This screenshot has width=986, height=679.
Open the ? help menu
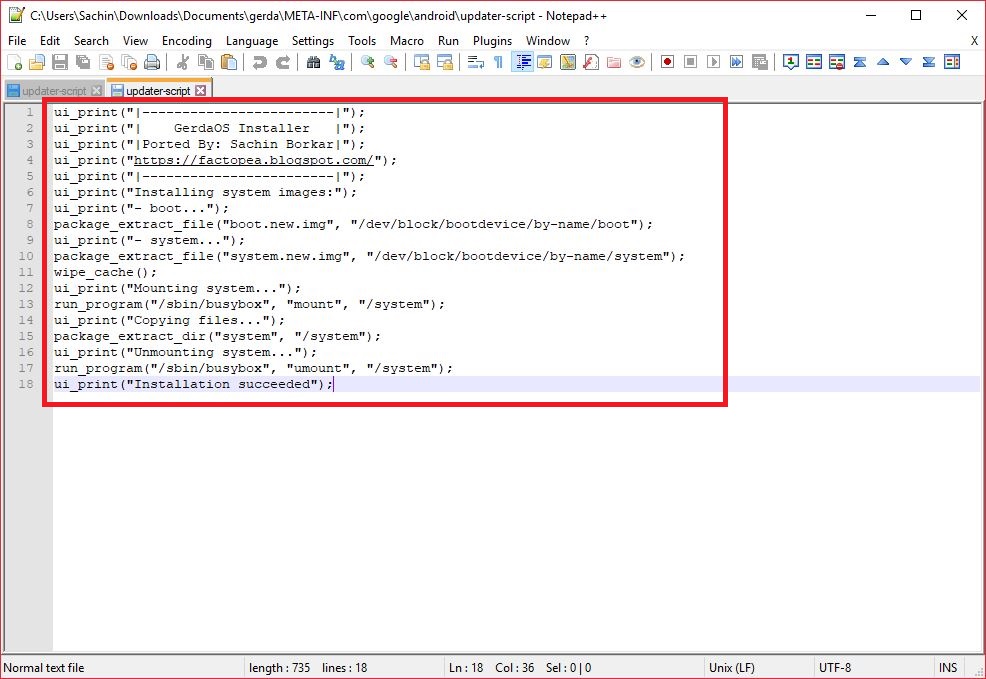tap(587, 41)
